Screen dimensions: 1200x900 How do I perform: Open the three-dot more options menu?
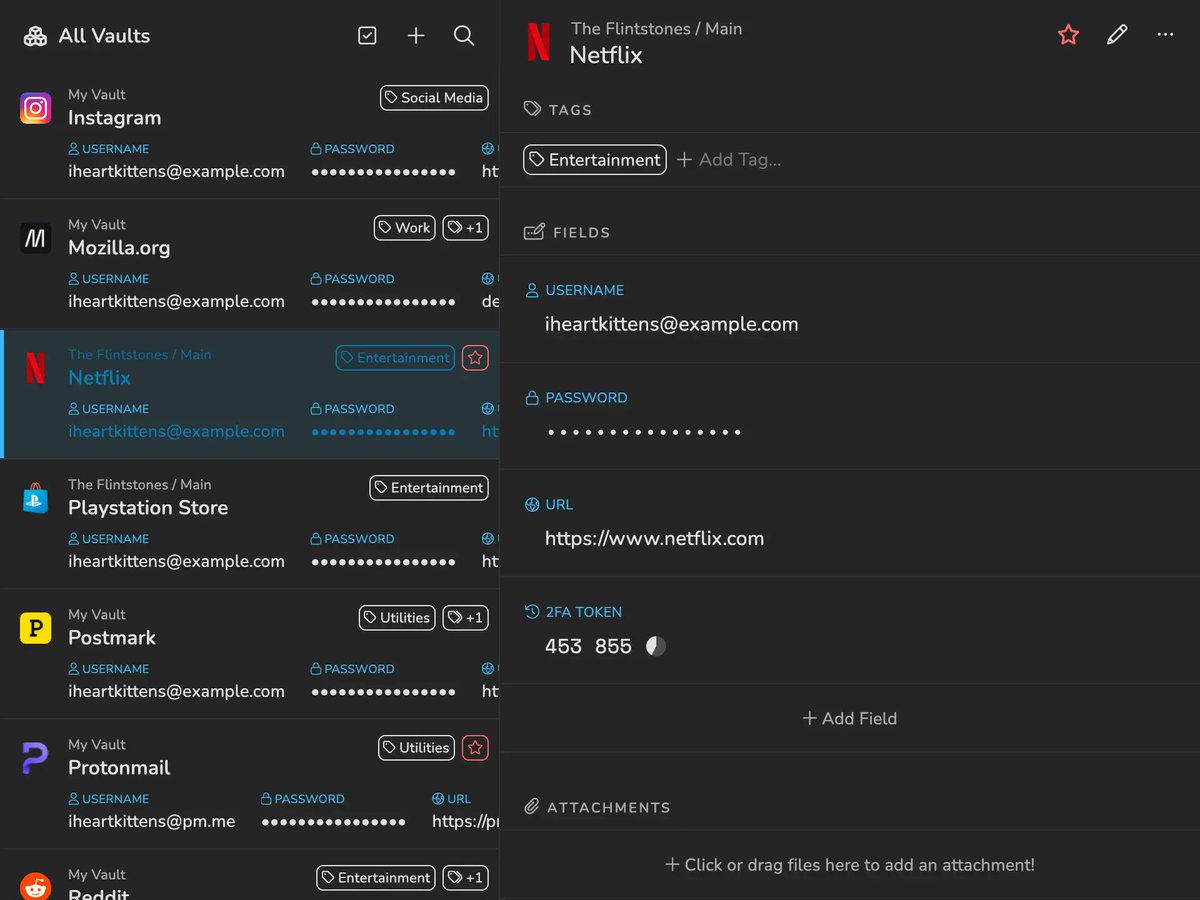tap(1165, 35)
